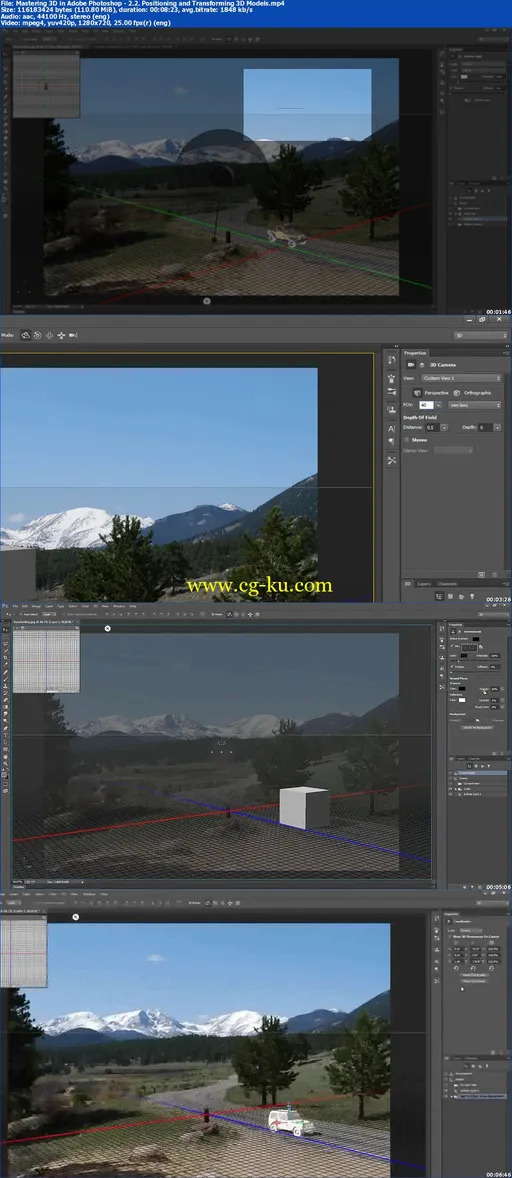
Task: Open Brush panel dock icon in 00:03:26 frame
Action: click(x=391, y=391)
